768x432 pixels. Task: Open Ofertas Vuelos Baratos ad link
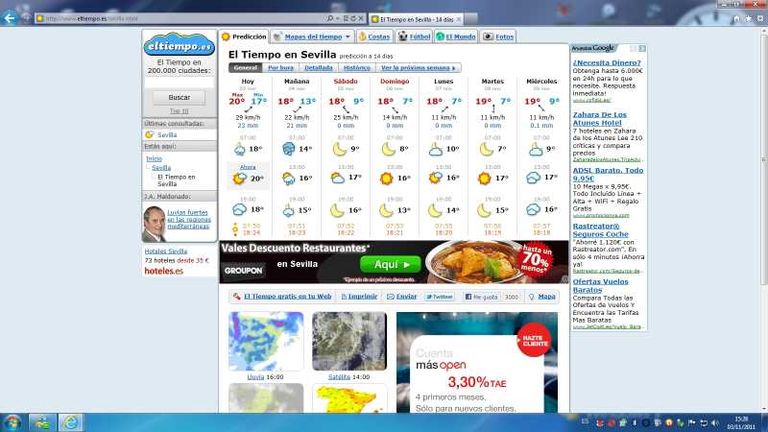600,286
